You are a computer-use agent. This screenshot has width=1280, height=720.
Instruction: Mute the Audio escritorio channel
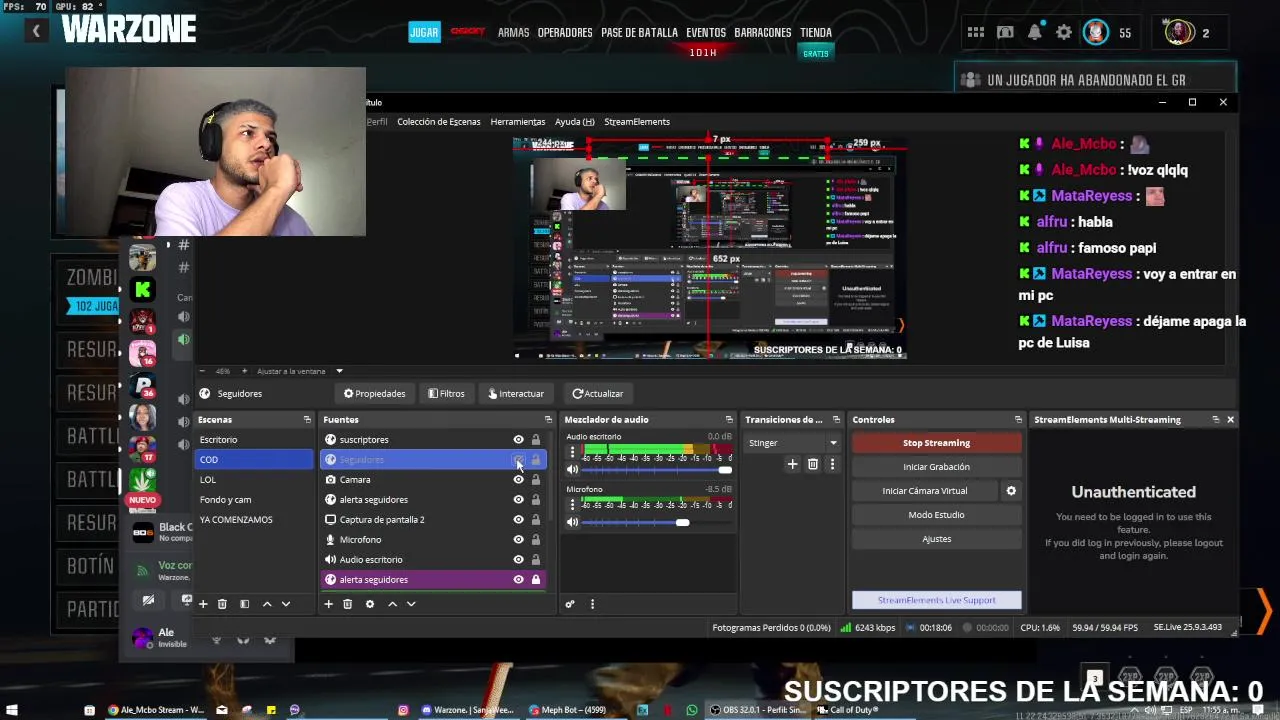click(x=573, y=470)
